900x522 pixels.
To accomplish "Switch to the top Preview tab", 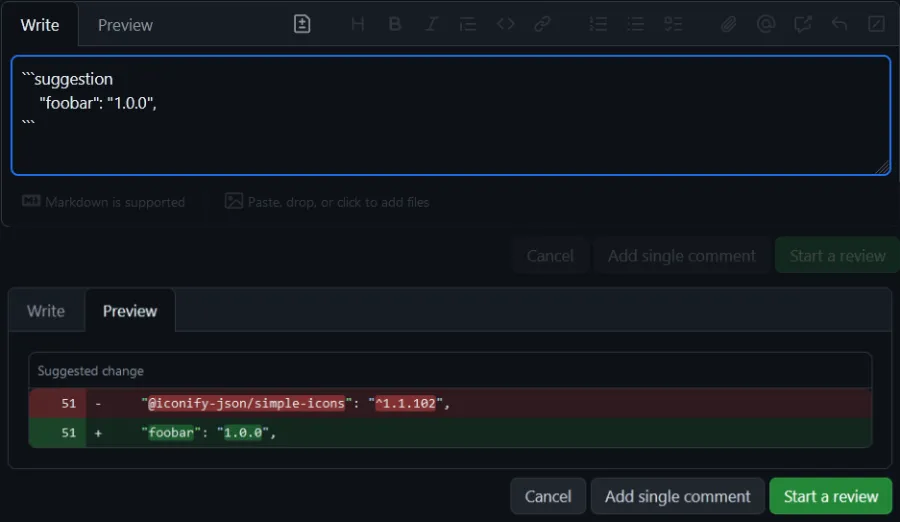I will click(x=125, y=25).
